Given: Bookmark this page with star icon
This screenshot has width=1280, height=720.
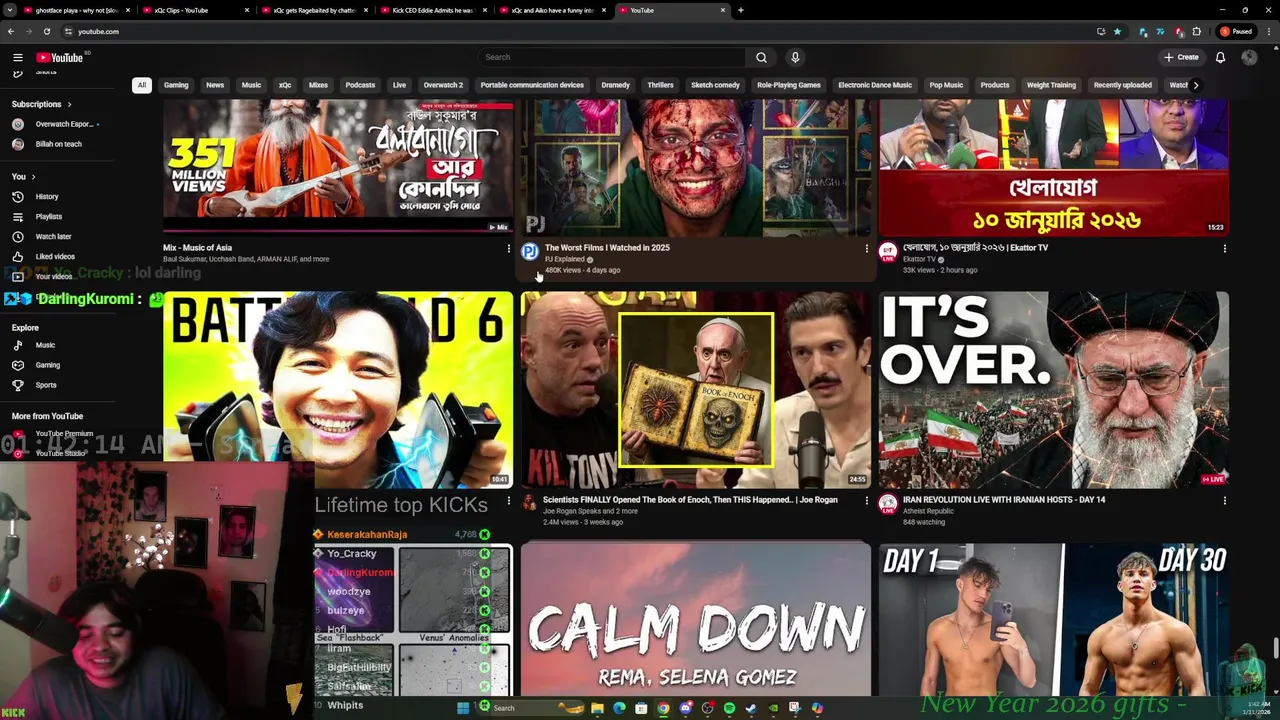Looking at the screenshot, I should 1117,31.
